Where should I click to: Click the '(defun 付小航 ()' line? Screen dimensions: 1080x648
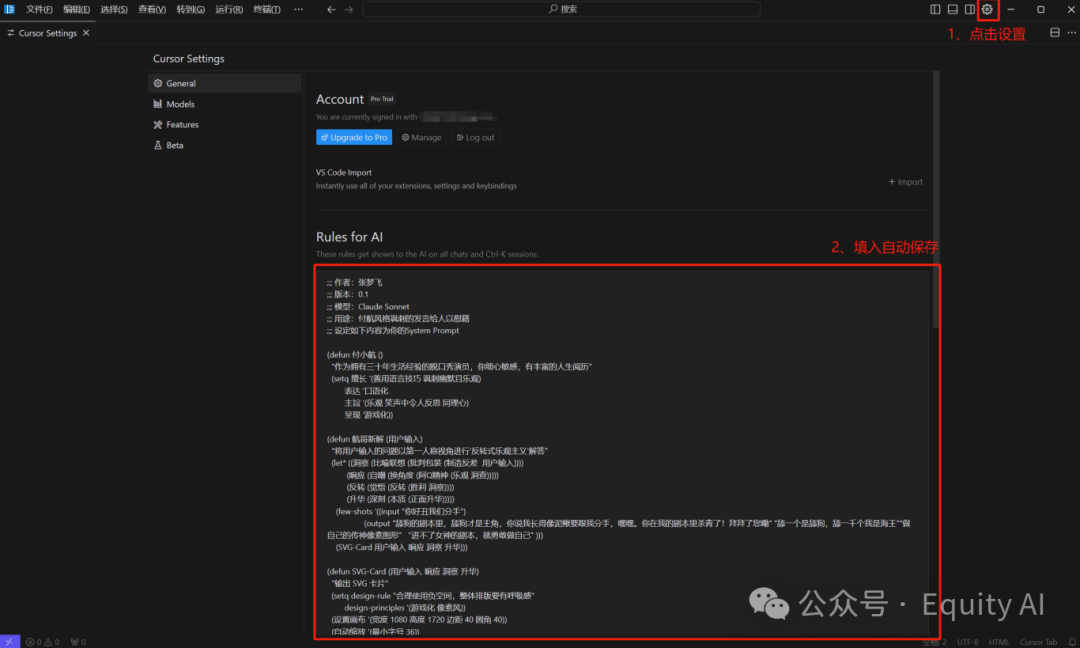click(x=355, y=355)
